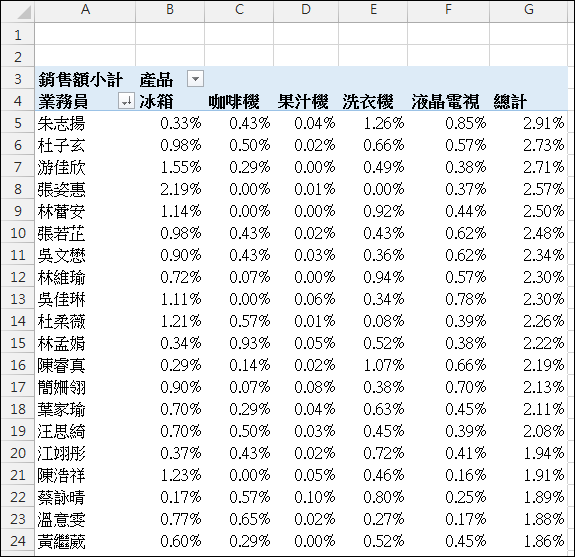
Task: Open the 業務員 sort filter dropdown
Action: [127, 101]
